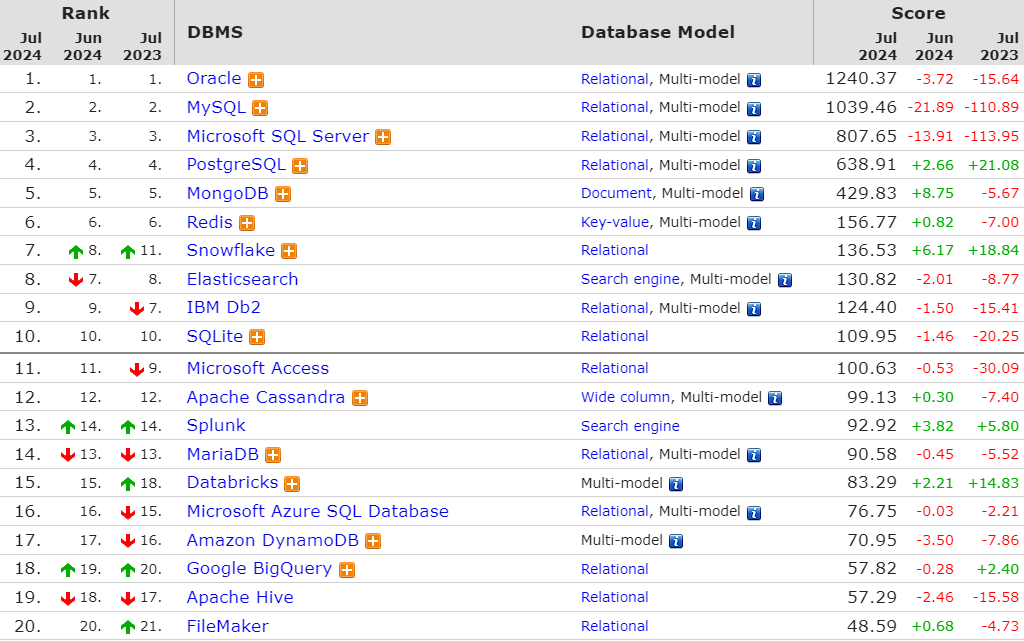Click the Relational link in Oracle's row
The height and width of the screenshot is (641, 1024).
pyautogui.click(x=615, y=80)
